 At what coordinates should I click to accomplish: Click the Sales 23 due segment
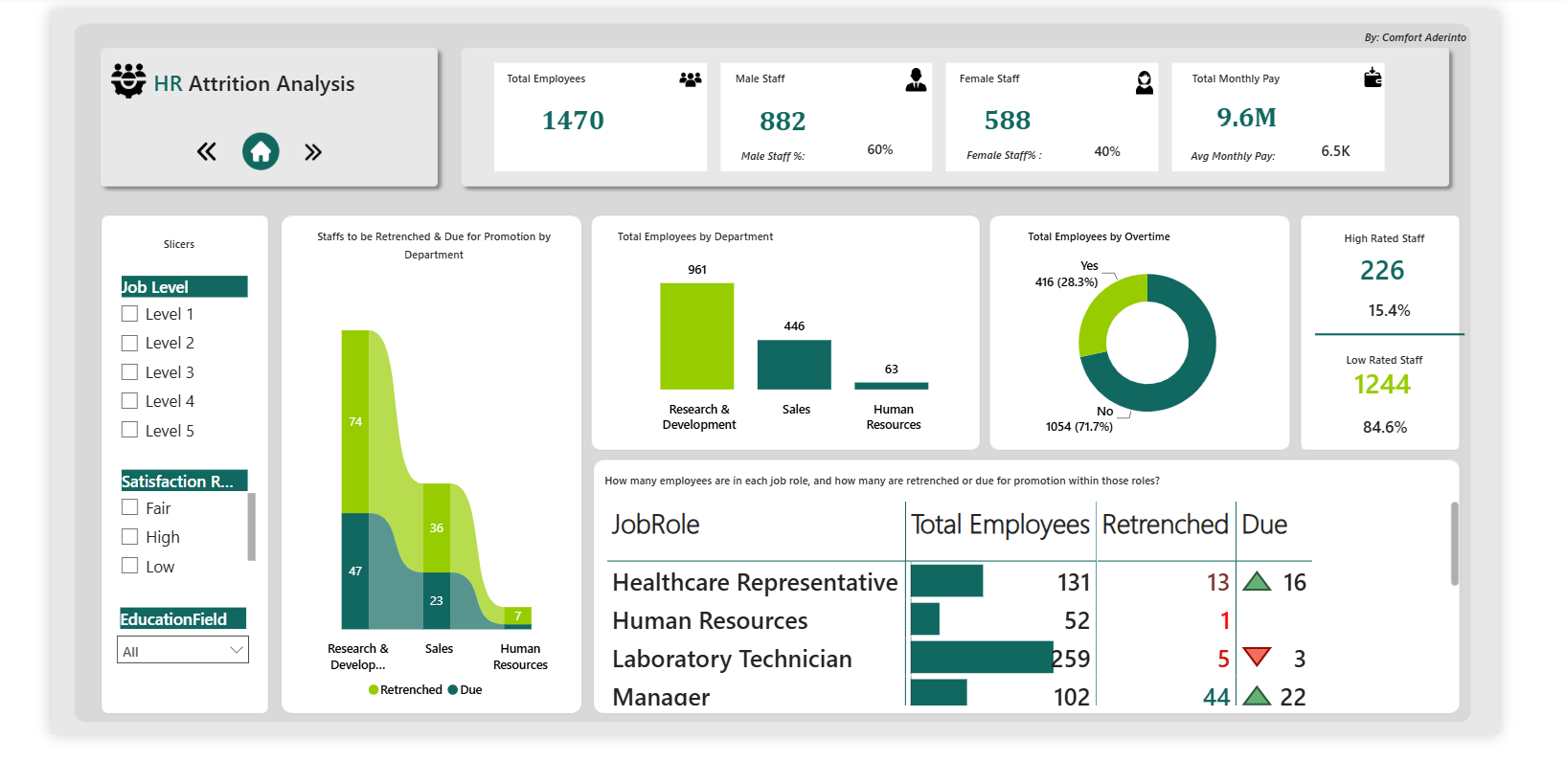436,600
